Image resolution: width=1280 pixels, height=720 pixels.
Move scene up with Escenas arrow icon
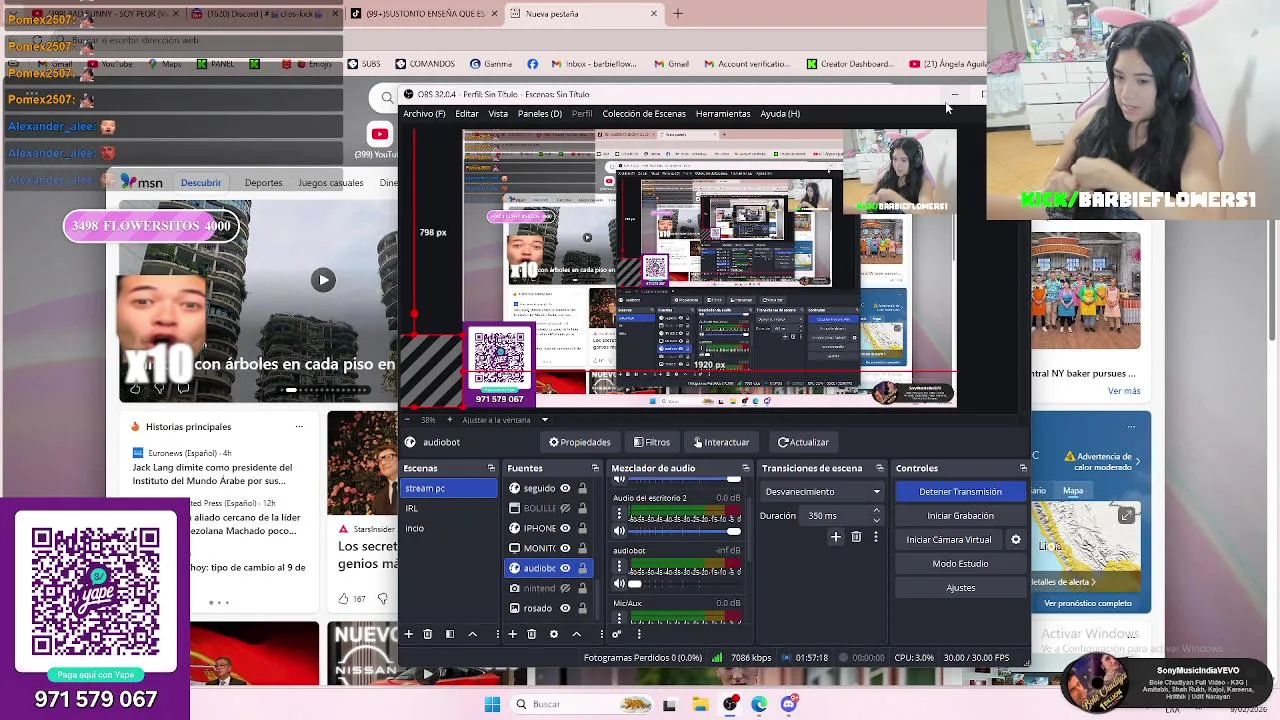pyautogui.click(x=473, y=634)
